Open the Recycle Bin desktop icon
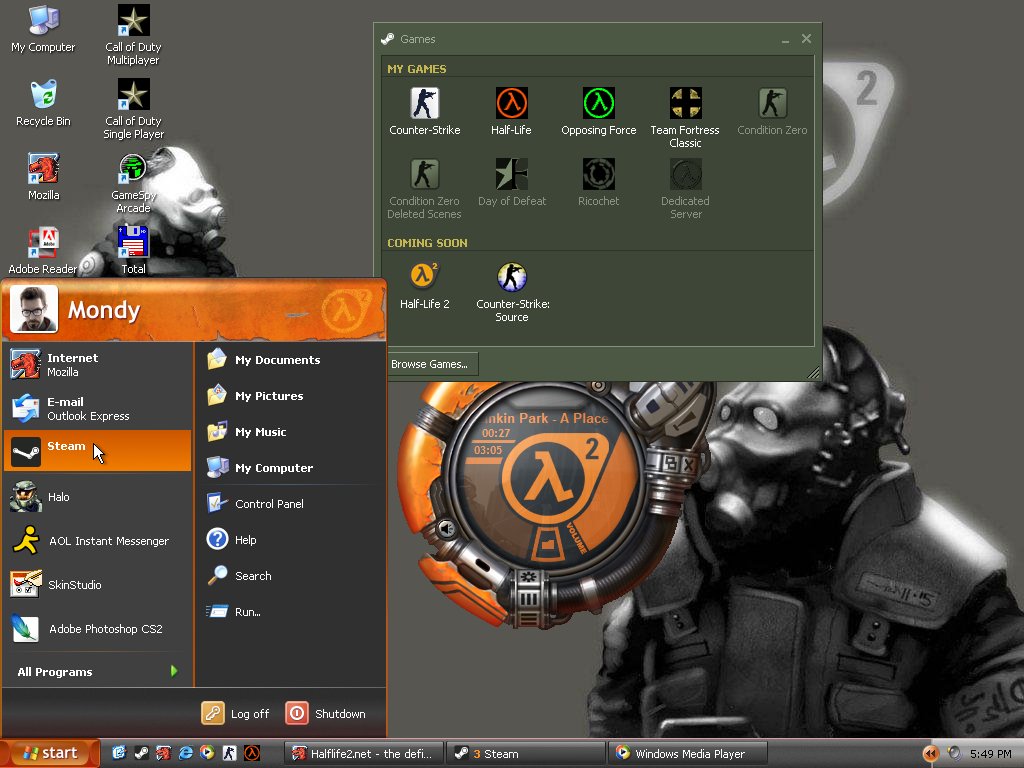1024x768 pixels. (x=43, y=103)
